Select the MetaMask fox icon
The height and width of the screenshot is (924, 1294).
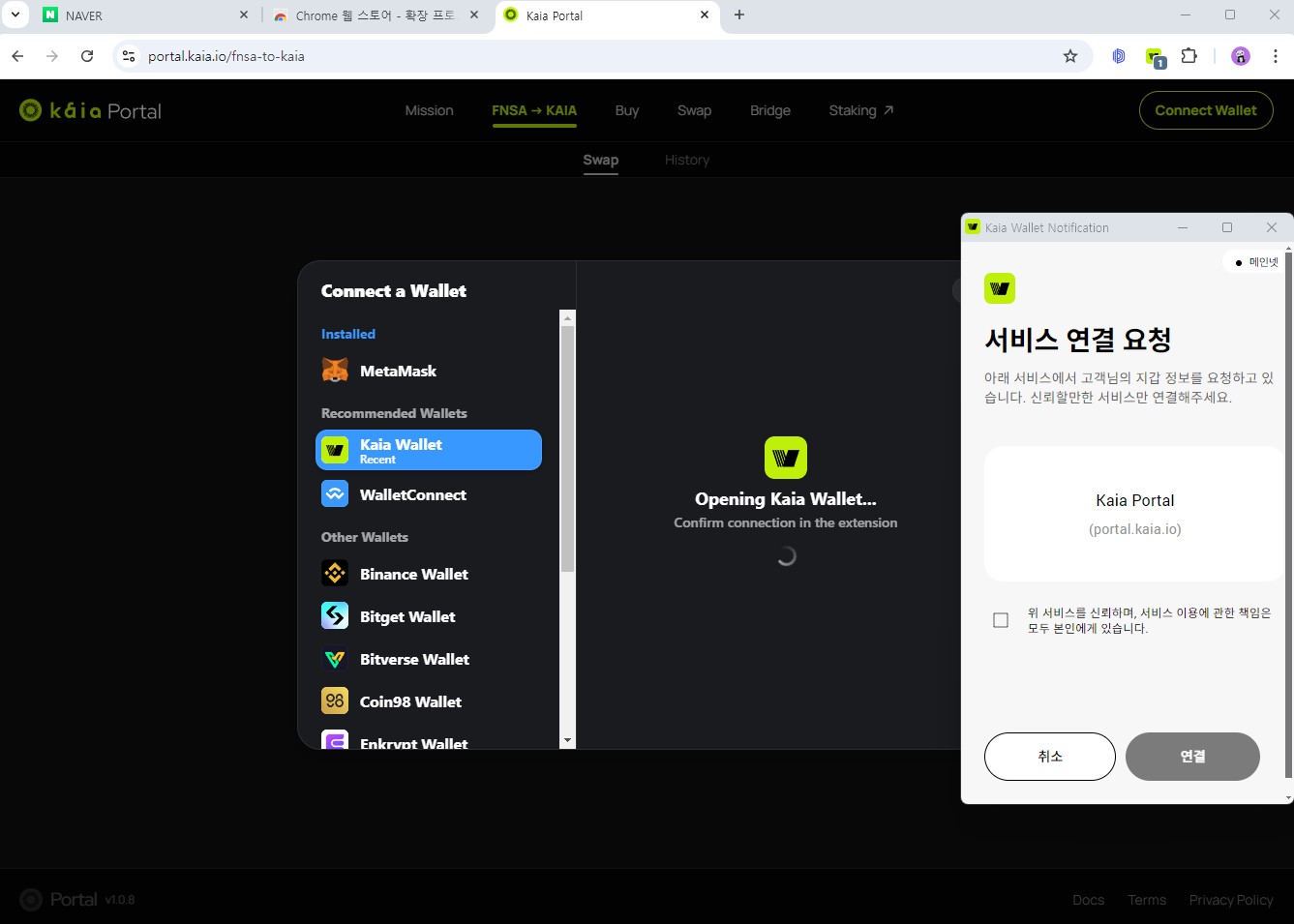(335, 371)
